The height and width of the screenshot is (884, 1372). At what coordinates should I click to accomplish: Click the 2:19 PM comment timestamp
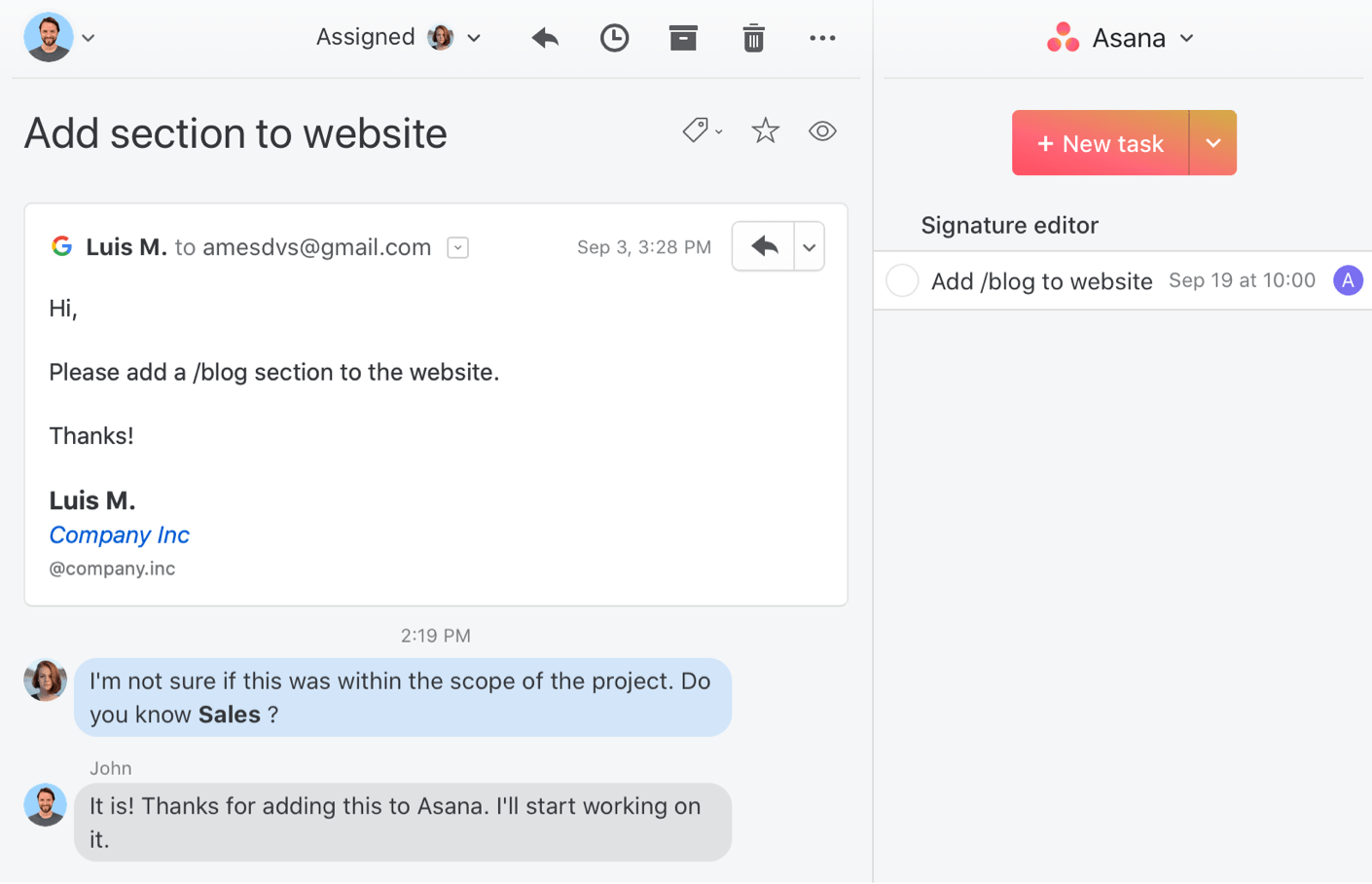click(436, 636)
